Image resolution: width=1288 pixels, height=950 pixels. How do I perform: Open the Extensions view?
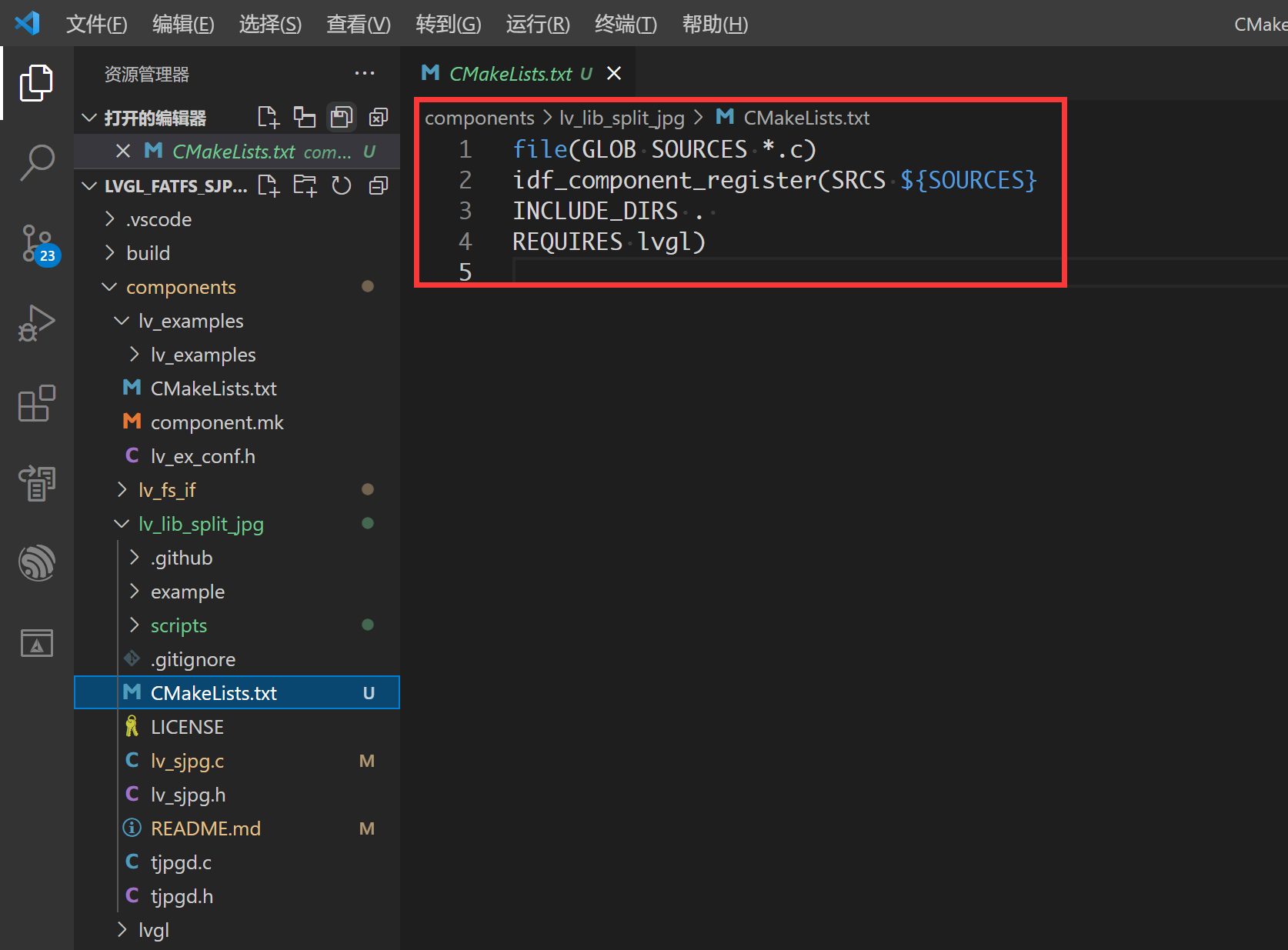36,403
